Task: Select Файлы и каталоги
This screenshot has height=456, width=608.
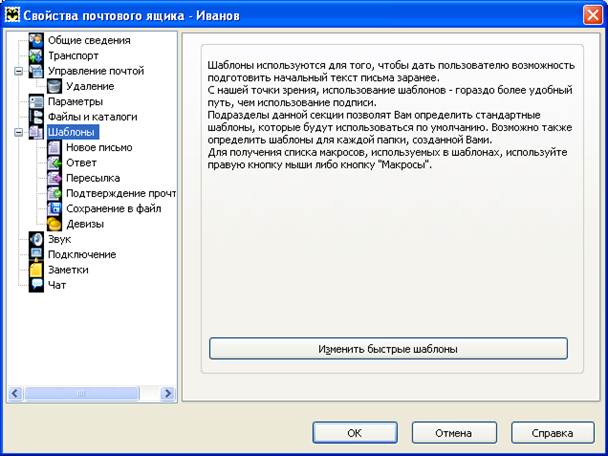Action: [92, 117]
